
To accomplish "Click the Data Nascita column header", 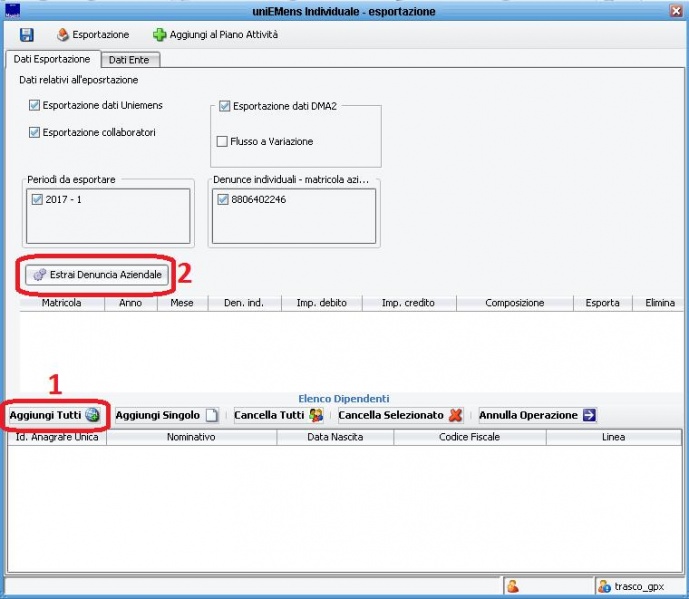I will [335, 437].
